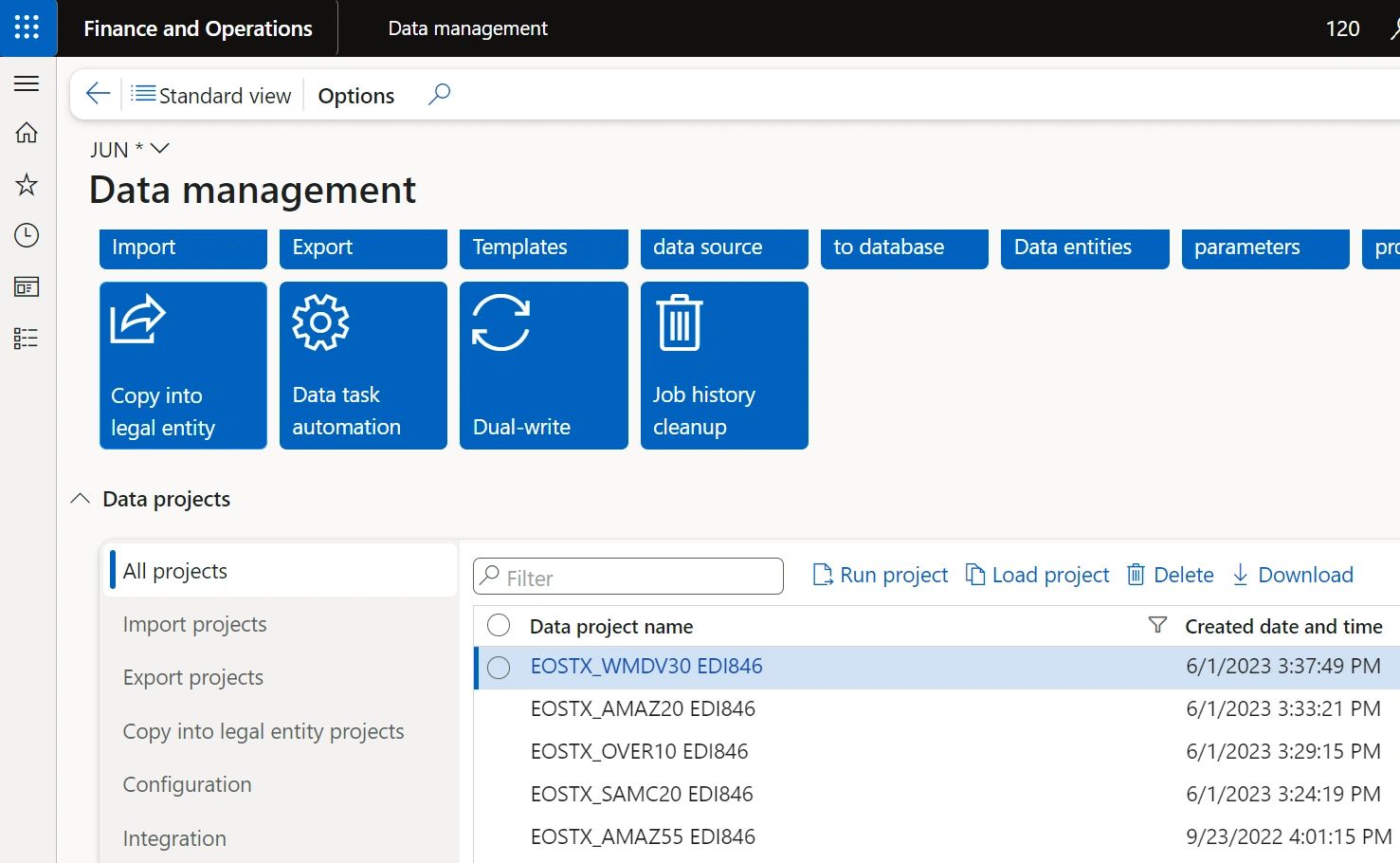1400x863 pixels.
Task: Open Favorites star in the sidebar
Action: coord(27,184)
